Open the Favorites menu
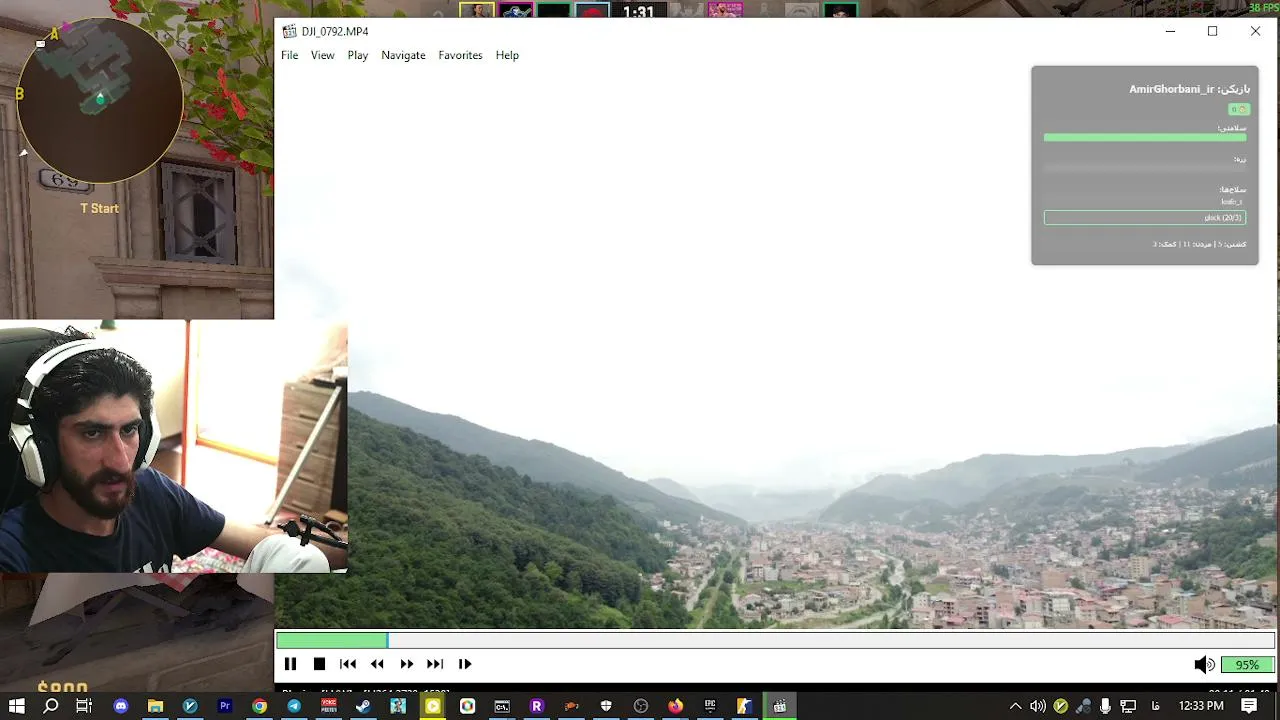 pos(460,55)
